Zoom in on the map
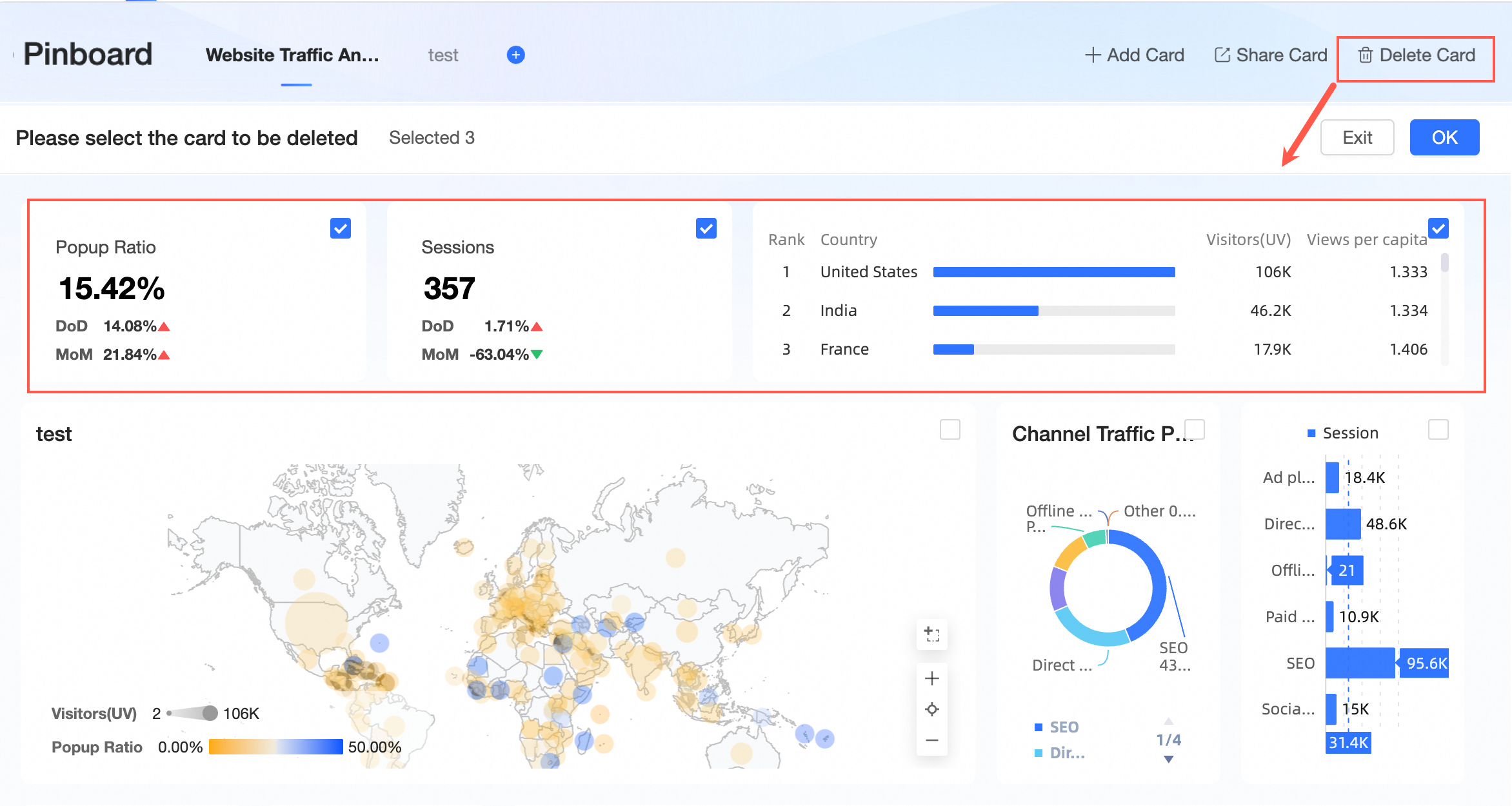This screenshot has width=1512, height=806. (931, 678)
